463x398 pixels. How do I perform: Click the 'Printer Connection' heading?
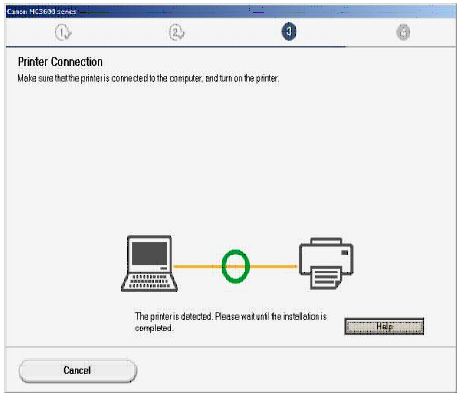[60, 62]
